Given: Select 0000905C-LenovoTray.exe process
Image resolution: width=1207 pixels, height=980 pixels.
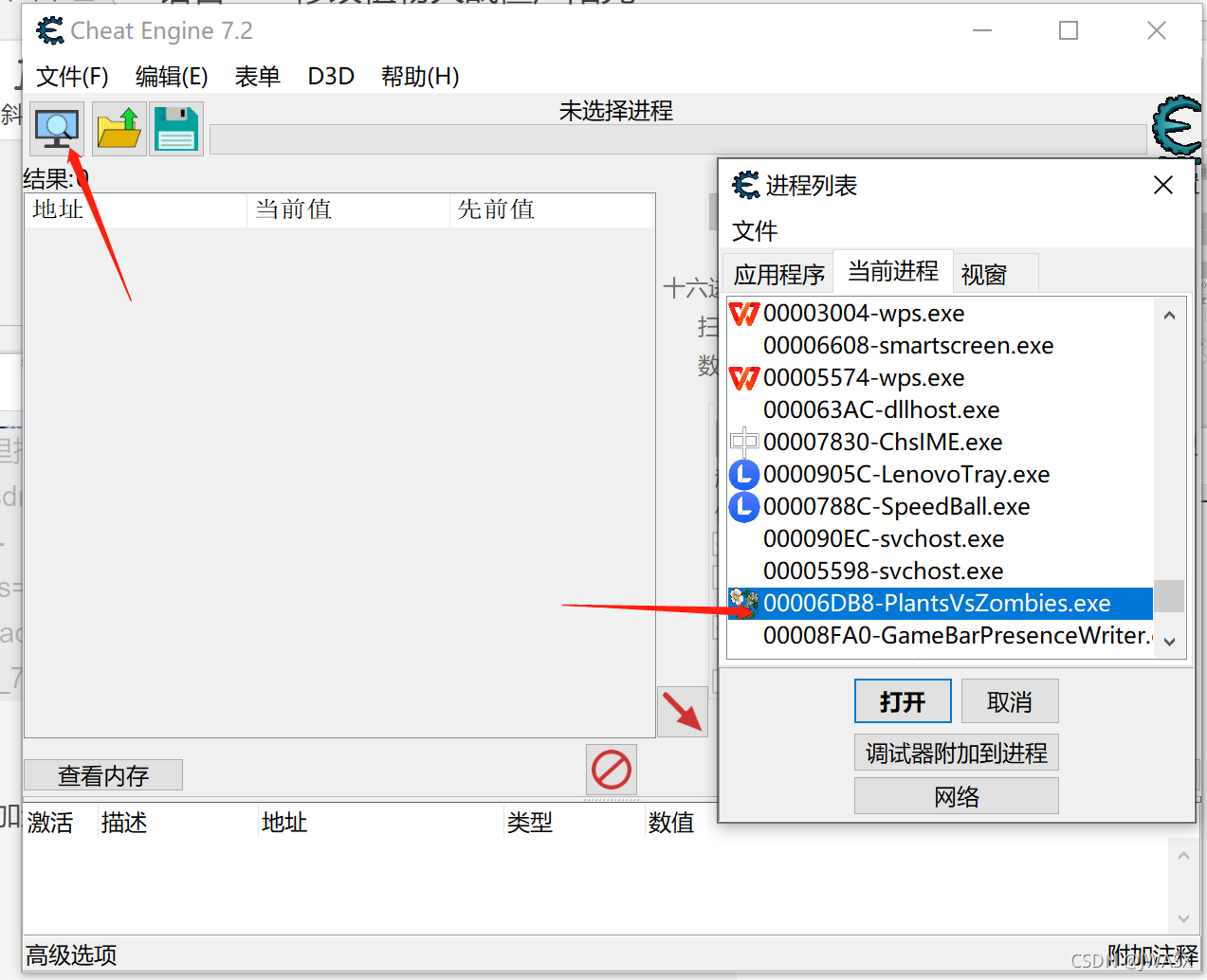Looking at the screenshot, I should 940,474.
